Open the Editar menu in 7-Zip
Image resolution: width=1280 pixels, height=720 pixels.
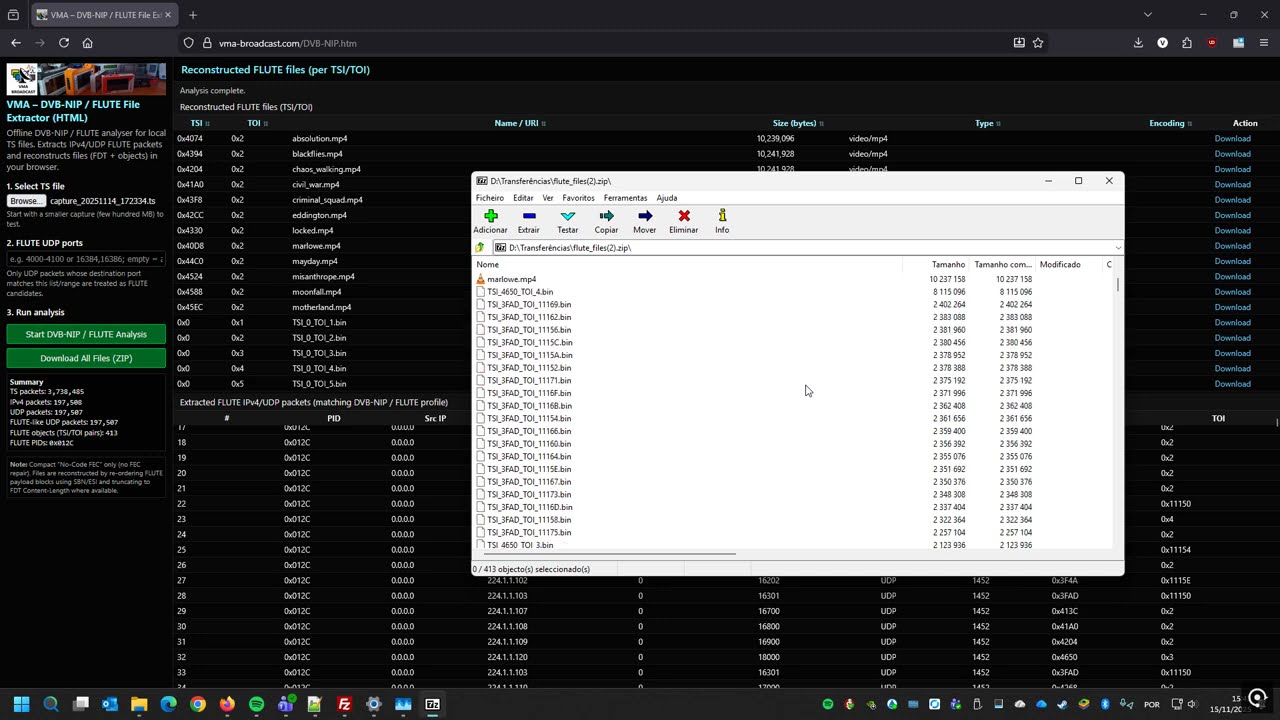523,198
